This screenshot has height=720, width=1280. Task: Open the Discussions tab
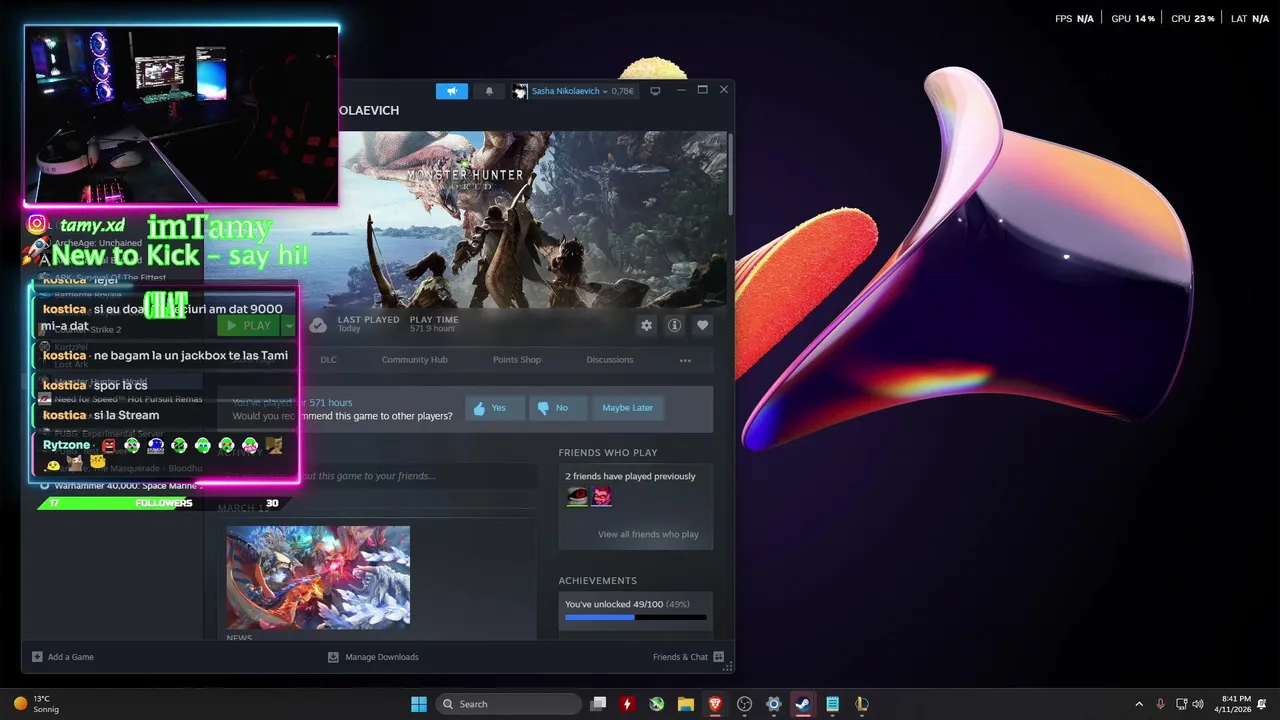click(610, 359)
